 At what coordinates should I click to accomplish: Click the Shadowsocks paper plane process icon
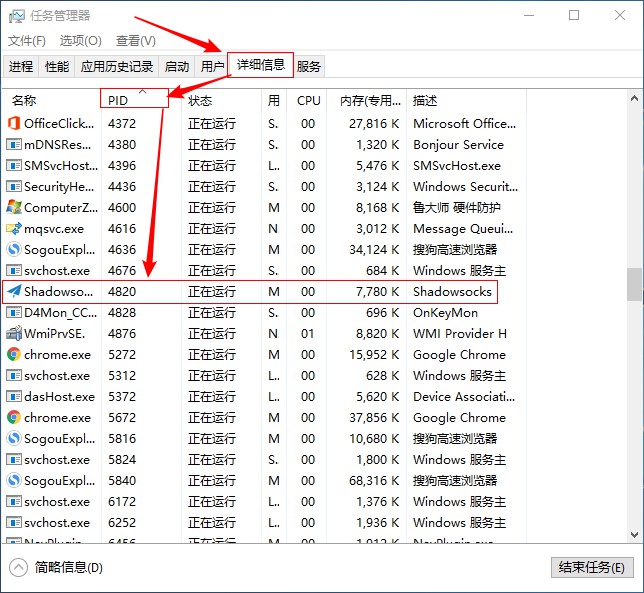click(14, 291)
